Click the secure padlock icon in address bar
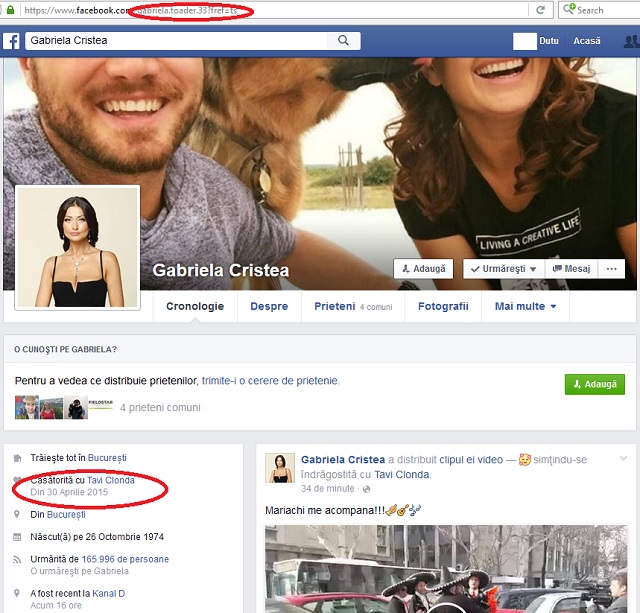Screen dimensions: 640x613 tap(8, 10)
